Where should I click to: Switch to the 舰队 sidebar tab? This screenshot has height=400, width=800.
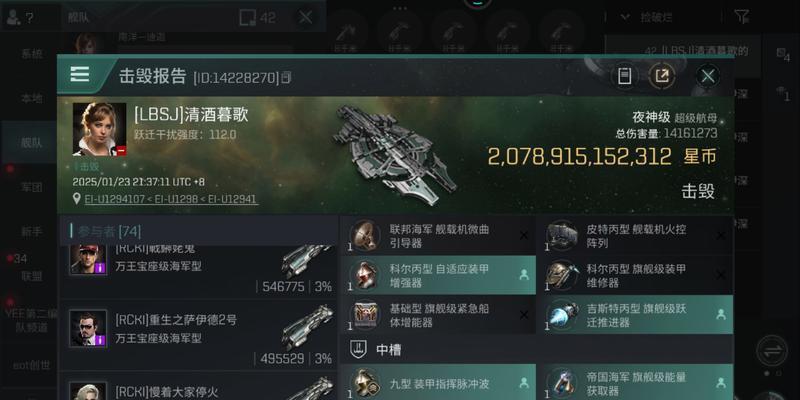(x=32, y=142)
